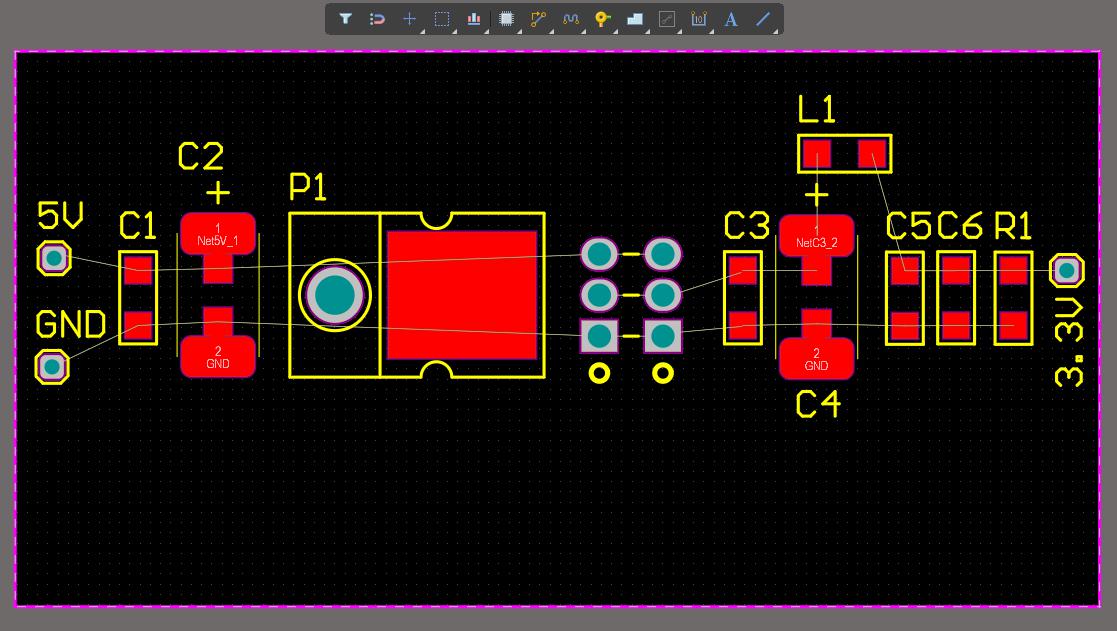
Task: Select the GND silkscreen label
Action: (x=71, y=325)
